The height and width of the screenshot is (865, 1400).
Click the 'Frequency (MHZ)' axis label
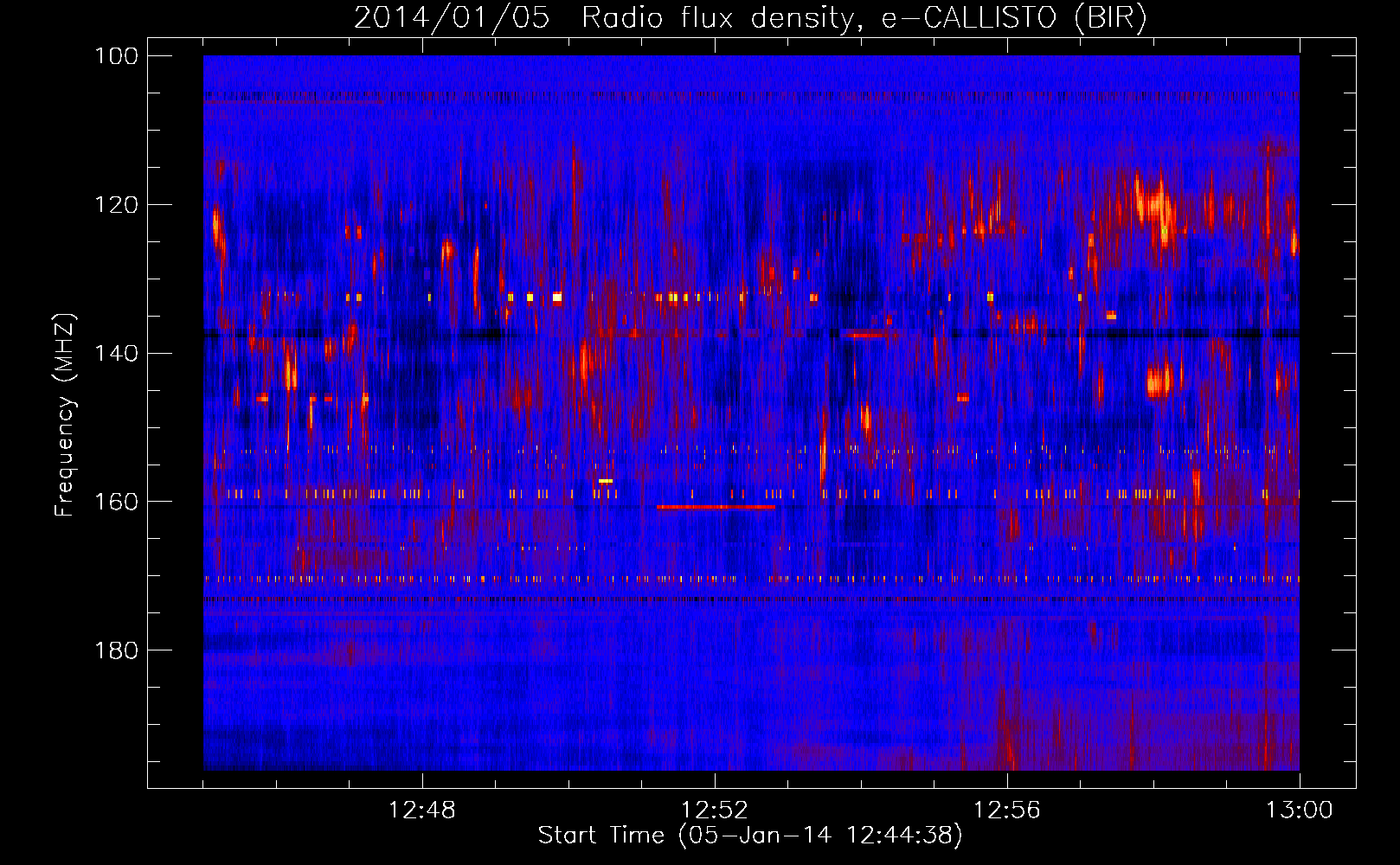click(x=65, y=415)
